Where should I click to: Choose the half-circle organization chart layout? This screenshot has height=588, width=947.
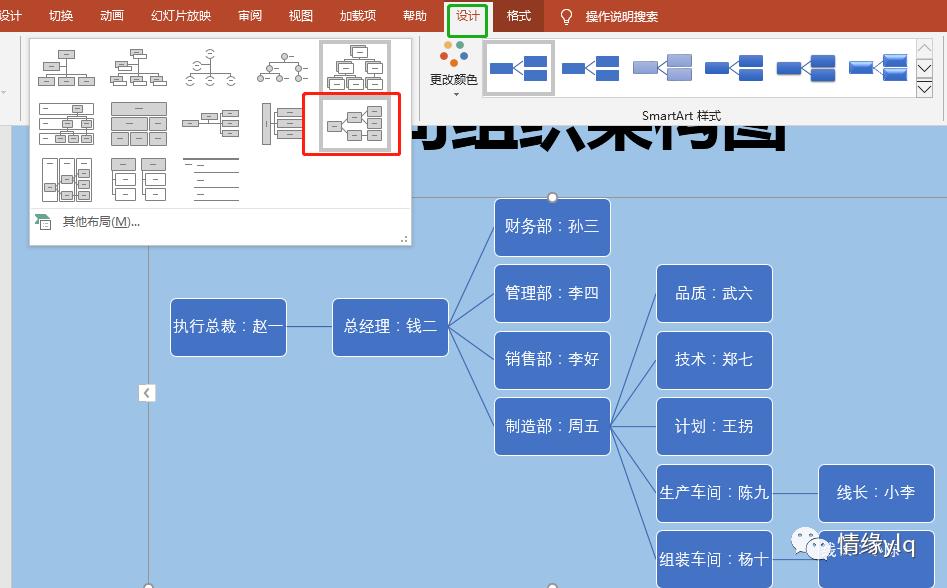(210, 67)
